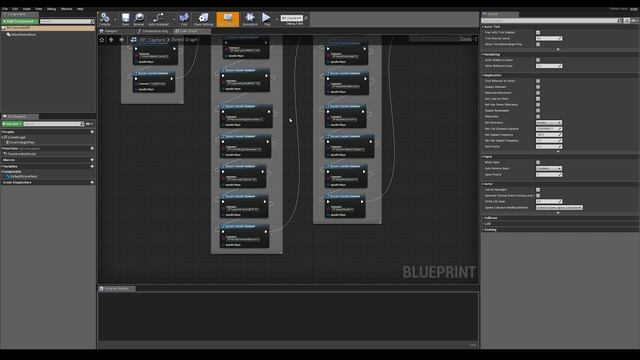Click the plus icon on the Macros row

coord(92,160)
